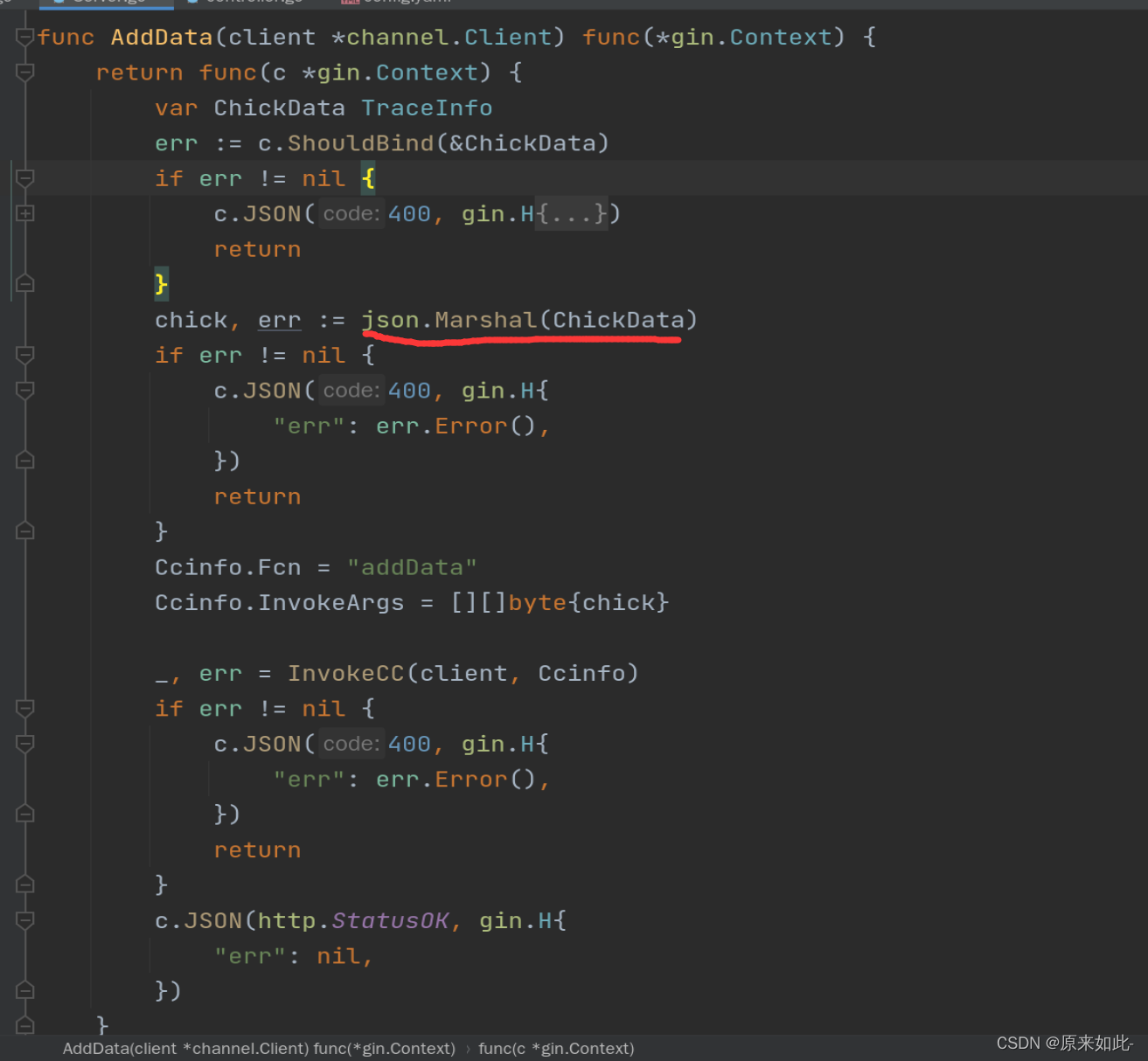Viewport: 1148px width, 1061px height.
Task: Click fold end marker beside yellow closing brace
Action: coord(25,283)
